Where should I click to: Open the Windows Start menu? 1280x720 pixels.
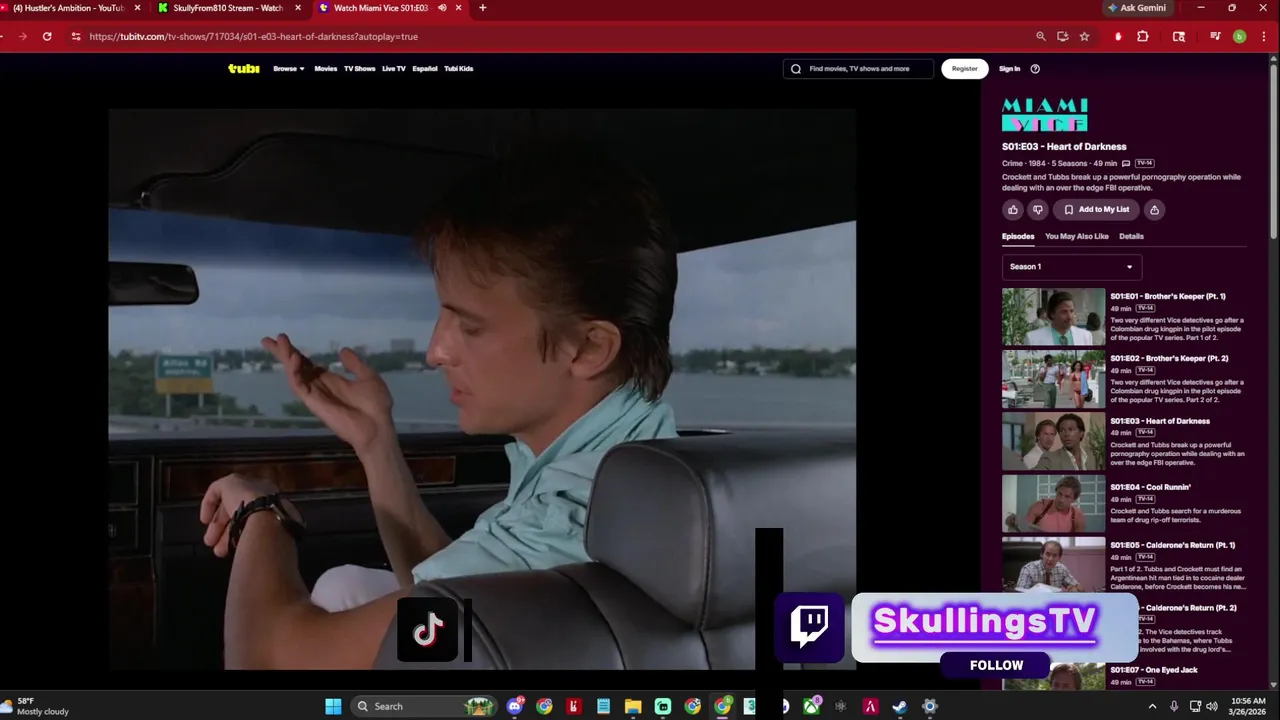(x=333, y=706)
